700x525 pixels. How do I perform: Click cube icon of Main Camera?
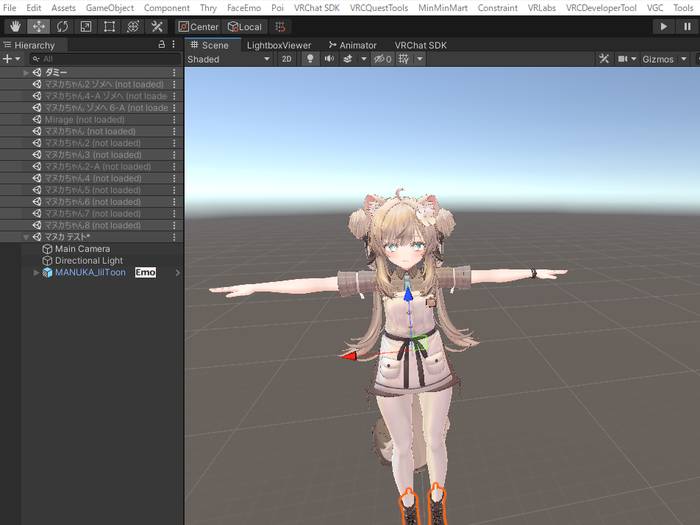(x=47, y=249)
